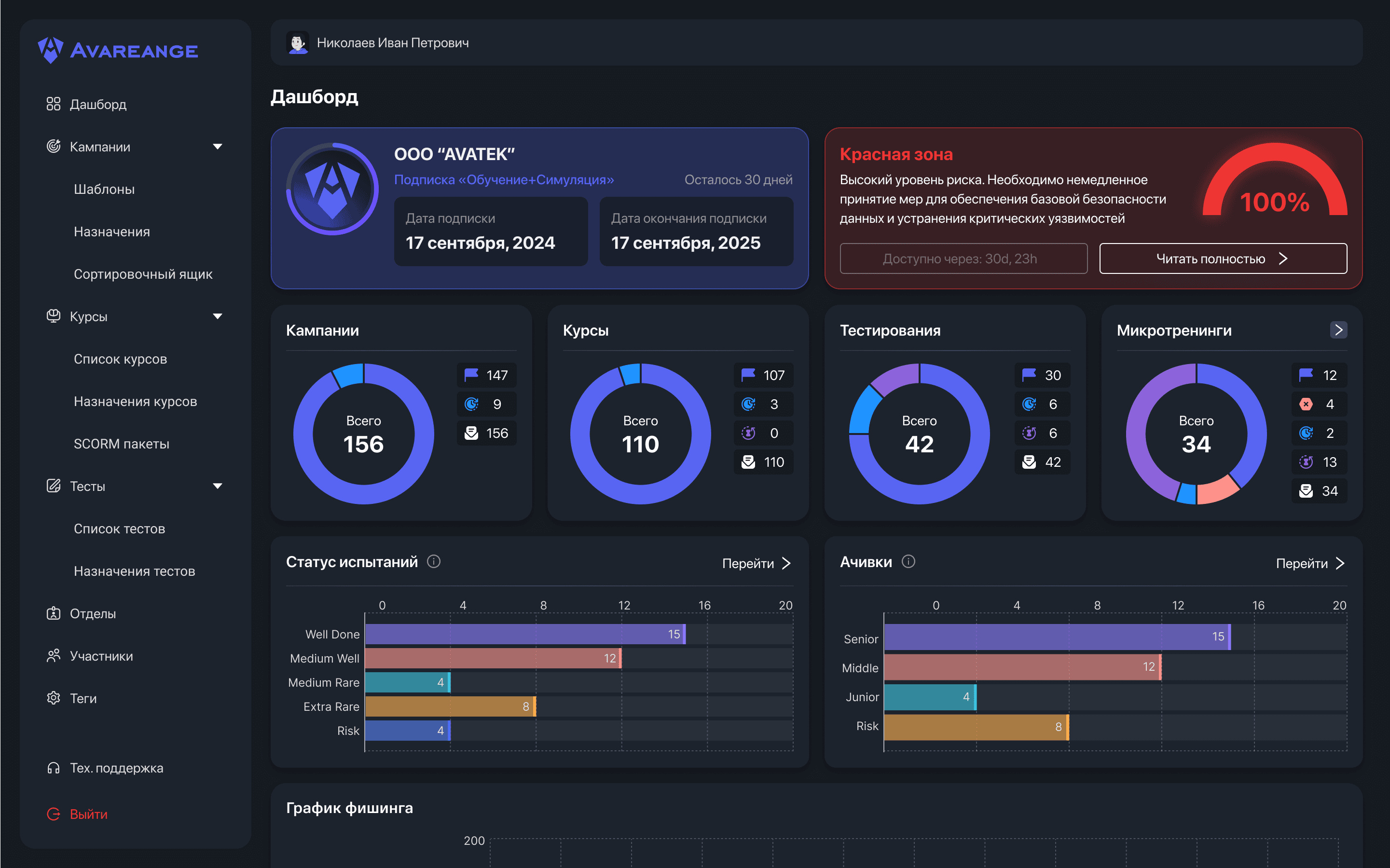Click the flag icon showing 147 in Кампании card
This screenshot has height=868, width=1390.
(471, 375)
